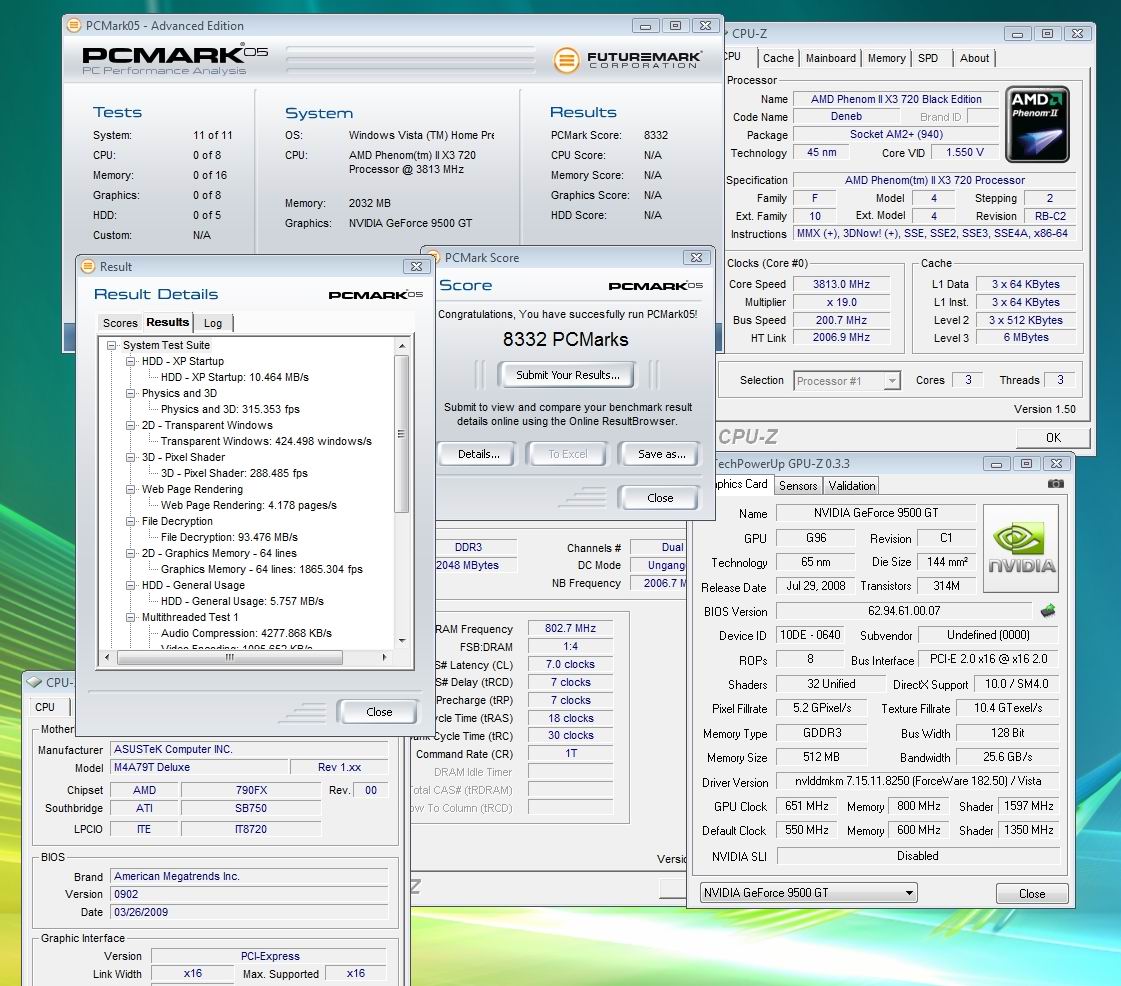Collapse the File Decryption node

(x=131, y=521)
